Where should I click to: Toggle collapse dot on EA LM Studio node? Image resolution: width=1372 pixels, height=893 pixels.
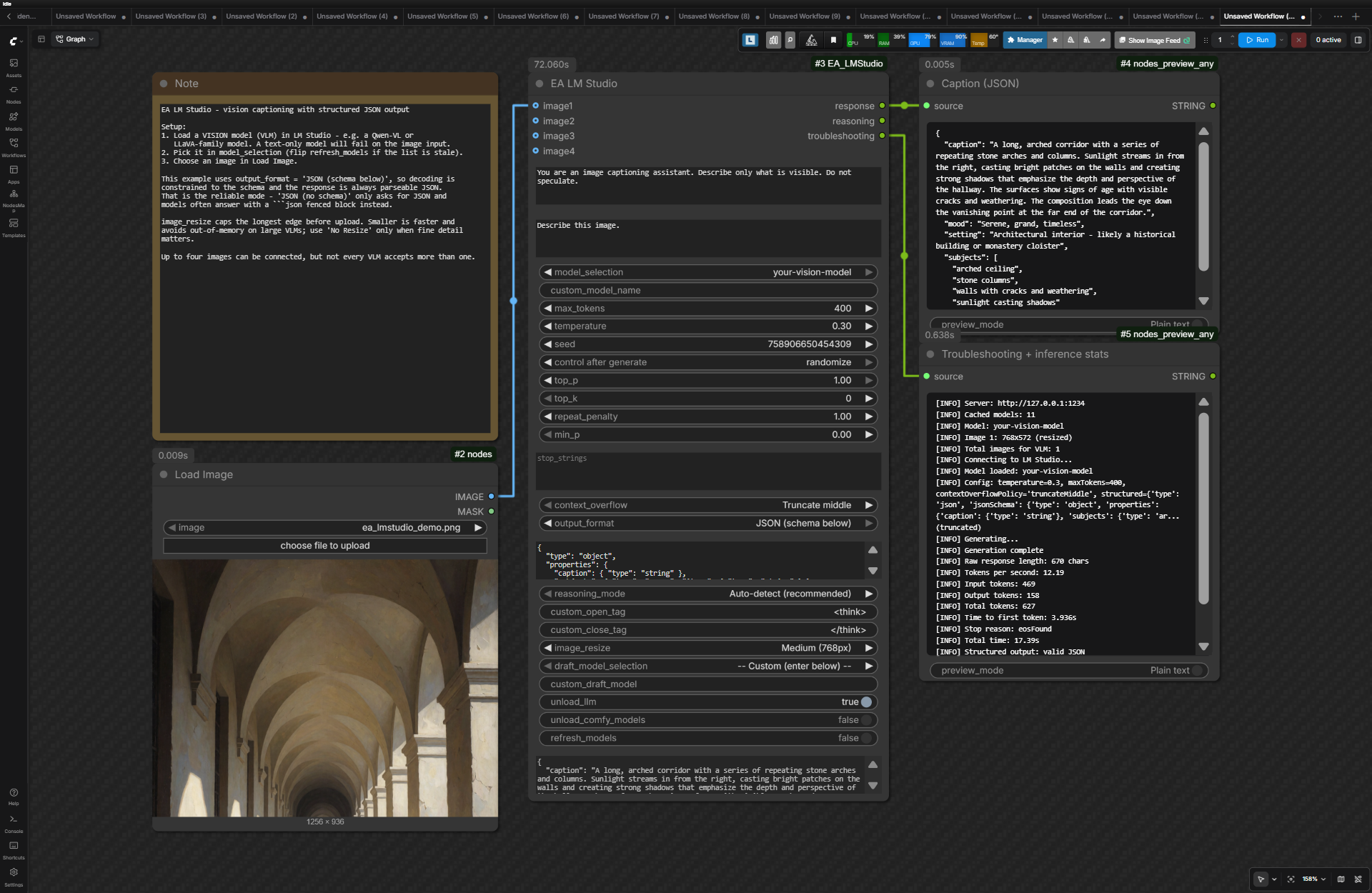(540, 84)
